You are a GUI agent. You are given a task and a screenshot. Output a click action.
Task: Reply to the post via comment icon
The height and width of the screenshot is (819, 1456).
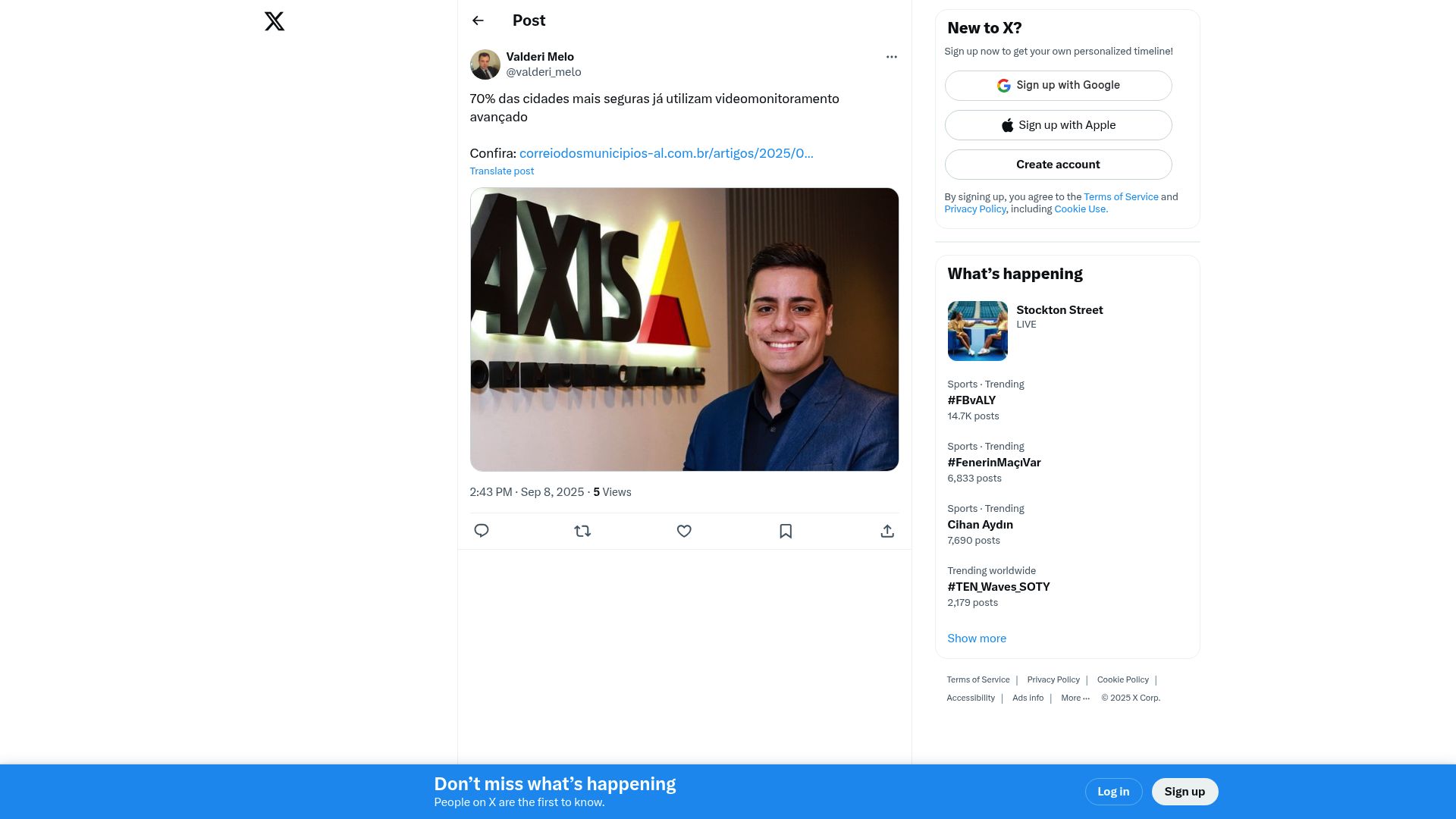coord(482,531)
